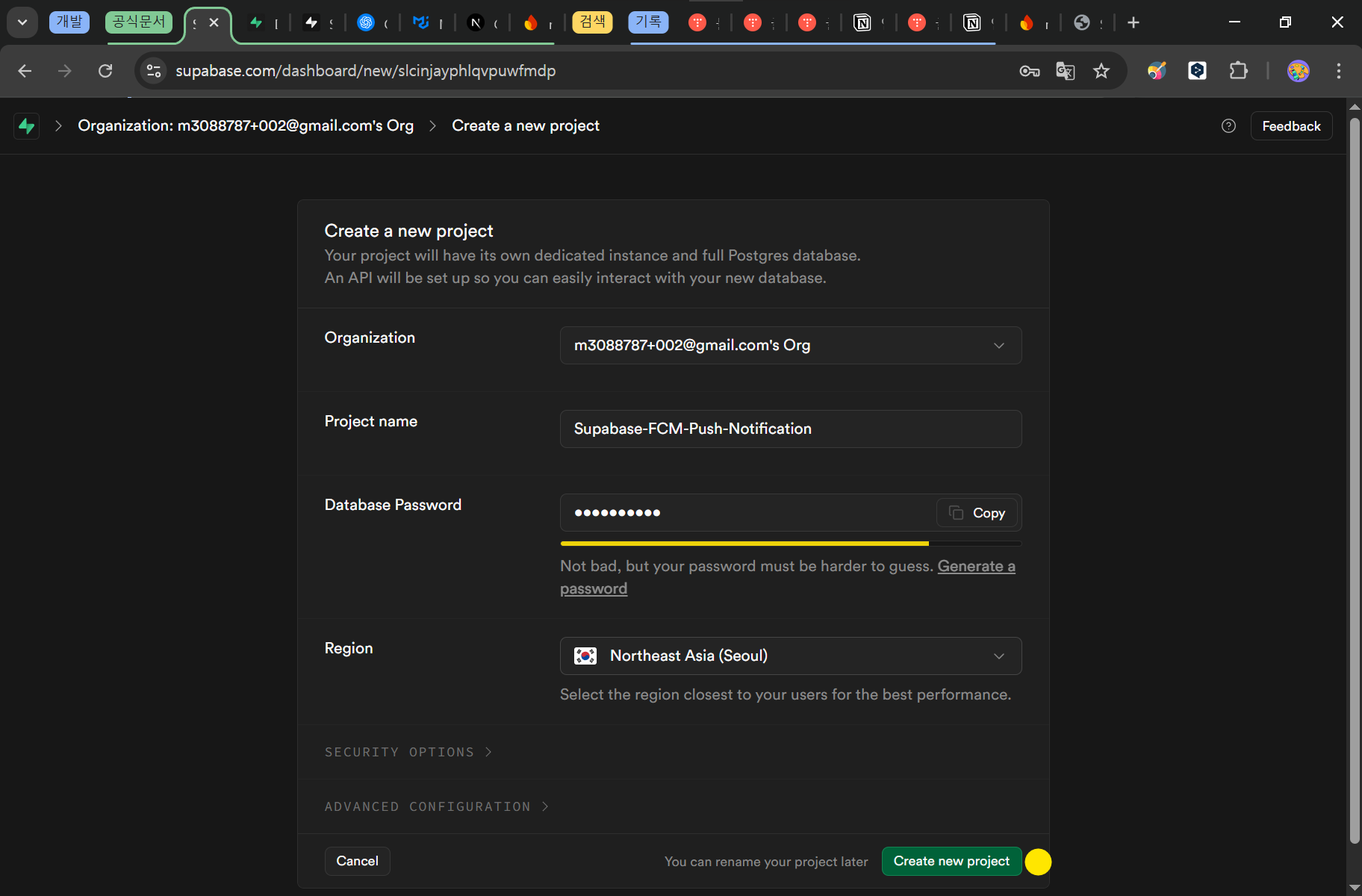Switch to the Next.js N logo tab
Screen dimensions: 1362x896
coord(476,22)
